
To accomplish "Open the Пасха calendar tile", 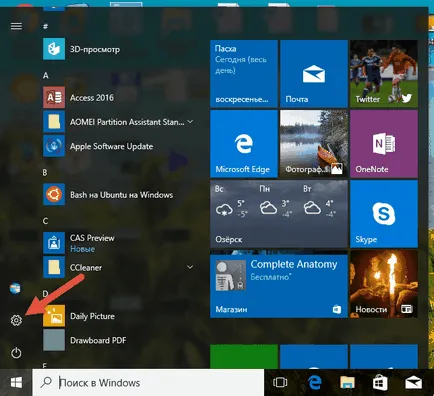I will 244,74.
